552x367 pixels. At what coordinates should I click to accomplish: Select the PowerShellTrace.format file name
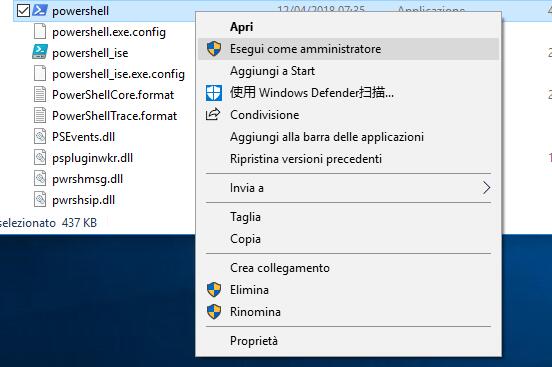point(114,116)
